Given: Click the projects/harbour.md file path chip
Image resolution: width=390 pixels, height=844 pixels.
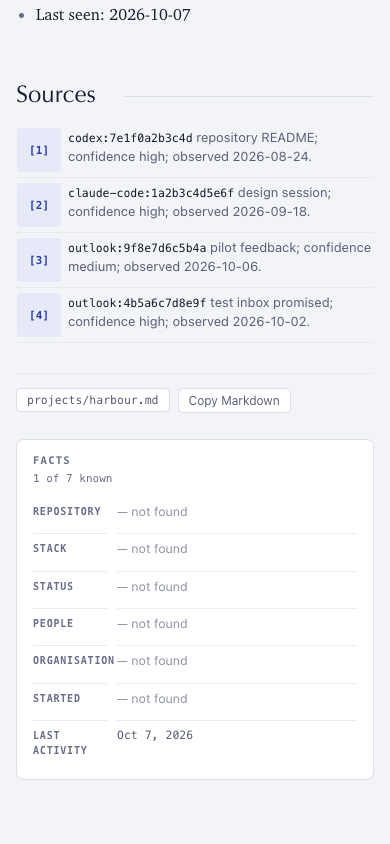Looking at the screenshot, I should (x=93, y=400).
